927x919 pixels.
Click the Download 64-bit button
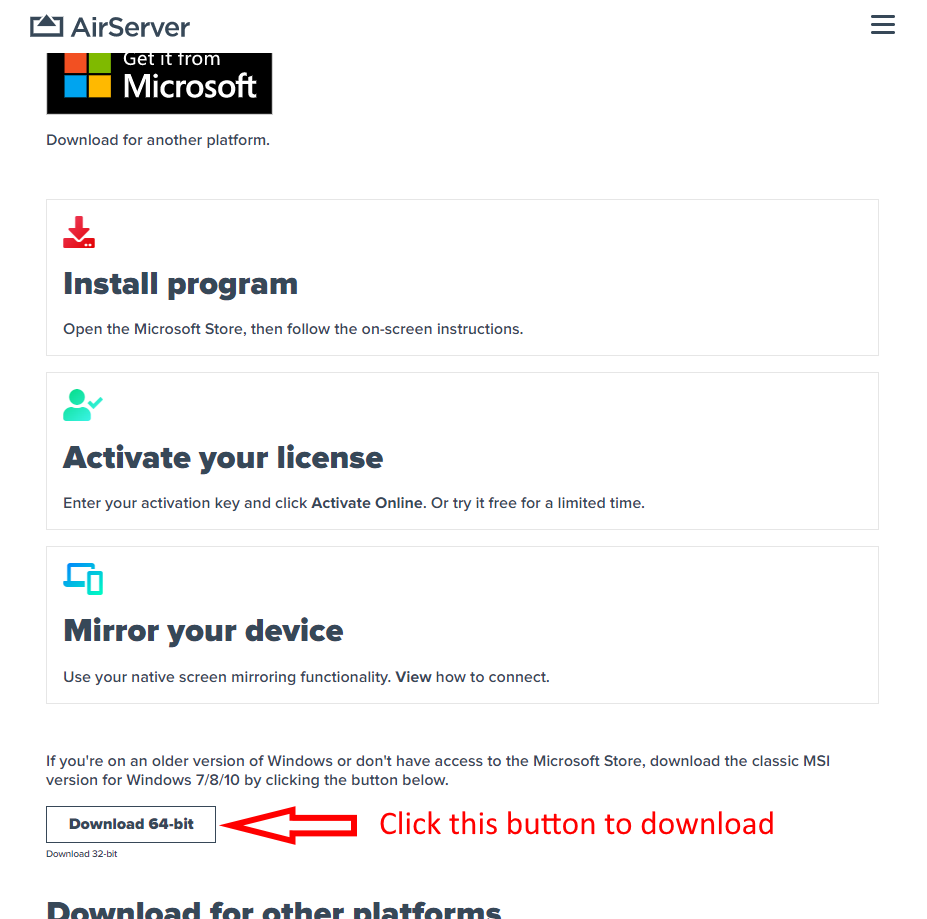coord(131,824)
